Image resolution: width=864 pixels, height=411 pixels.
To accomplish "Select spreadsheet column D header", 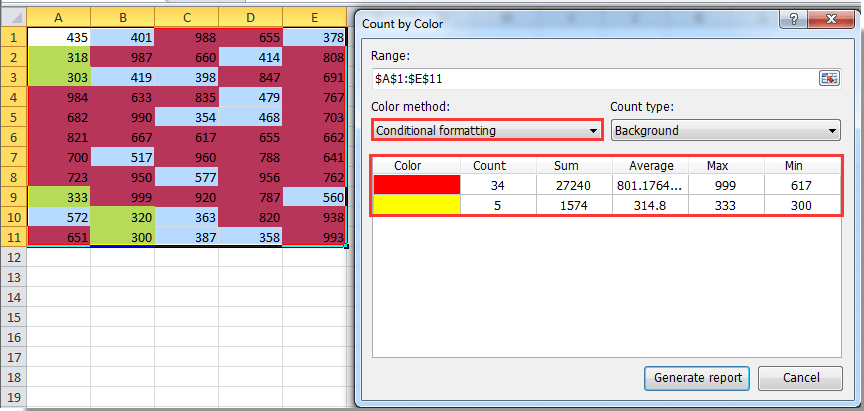I will click(250, 18).
